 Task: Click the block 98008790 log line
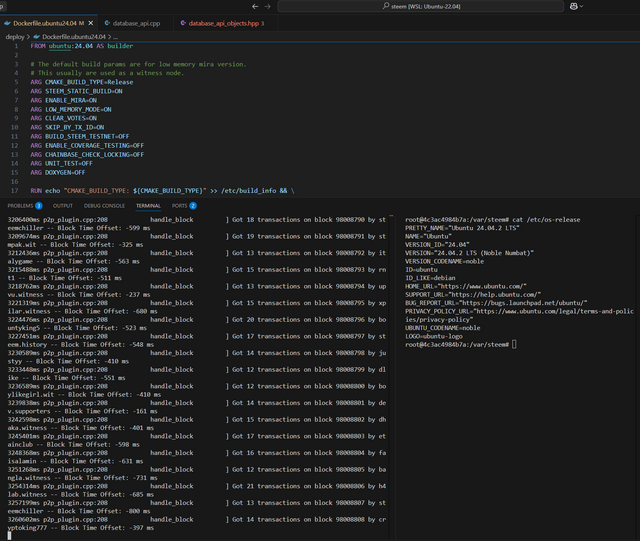pyautogui.click(x=197, y=220)
